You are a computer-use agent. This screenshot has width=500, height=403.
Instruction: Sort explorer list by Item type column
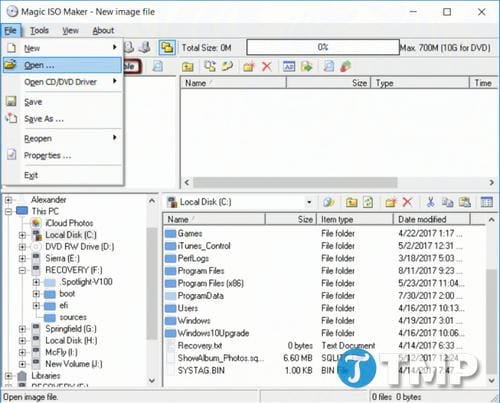click(x=354, y=219)
